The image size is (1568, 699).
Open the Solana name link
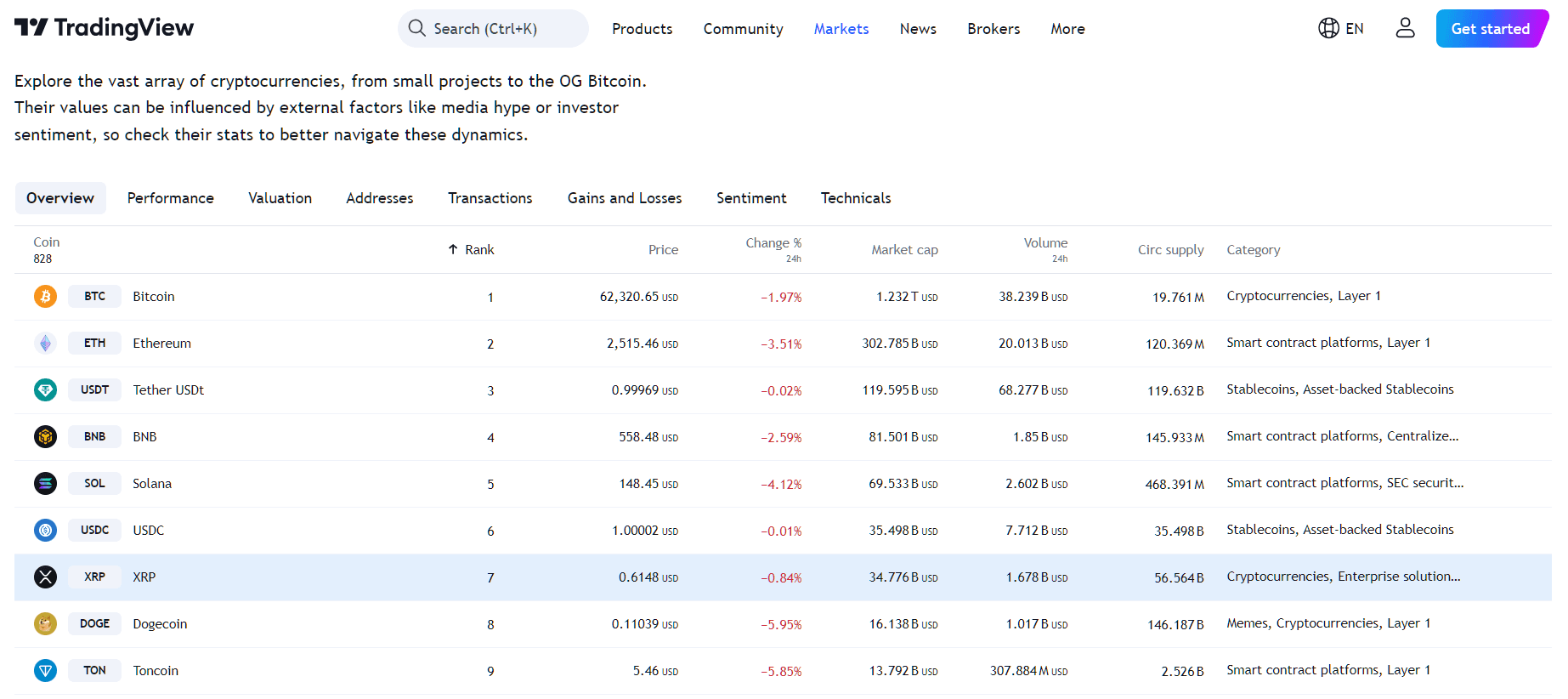coord(152,484)
